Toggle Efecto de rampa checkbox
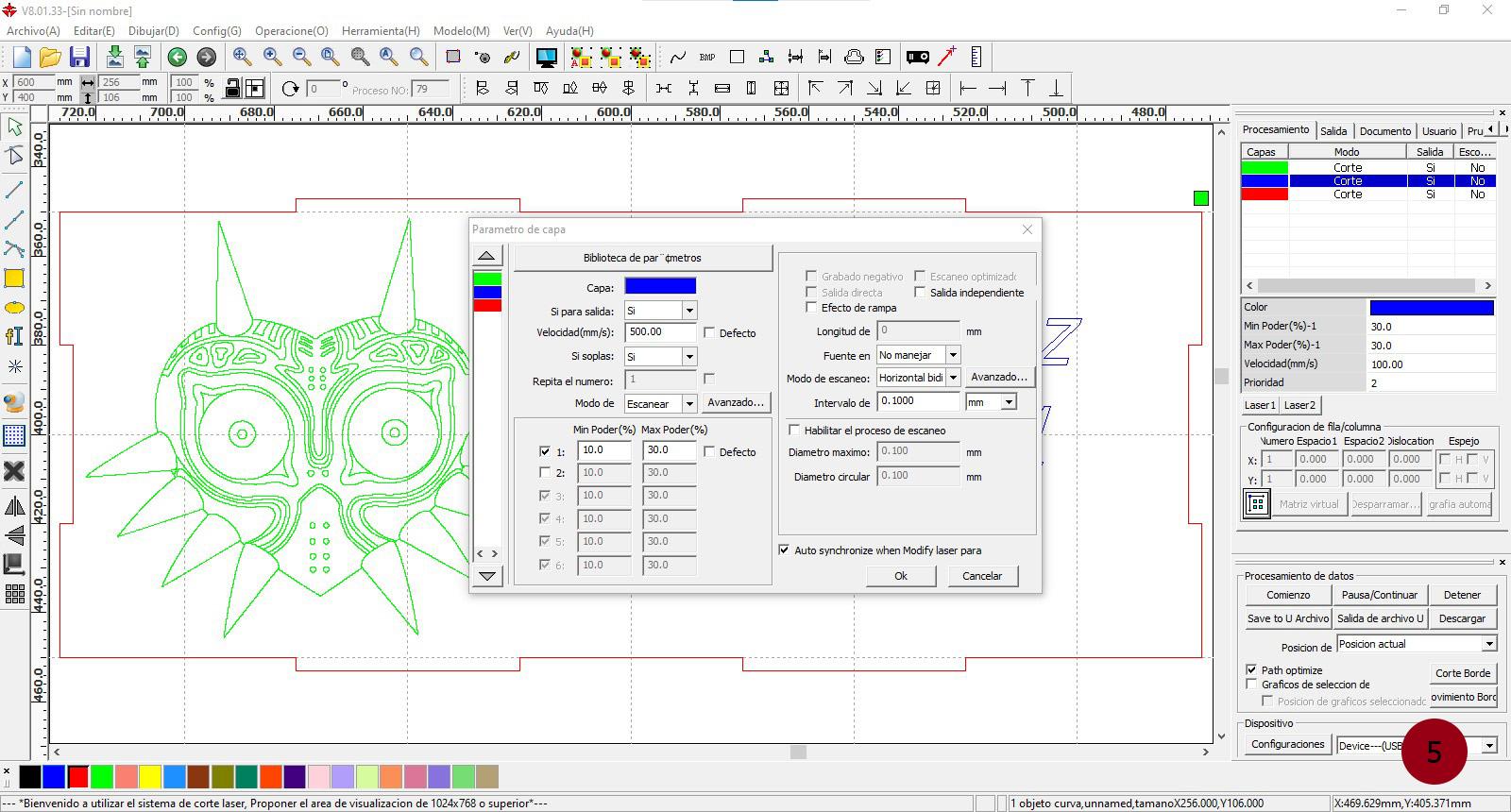 click(x=810, y=307)
